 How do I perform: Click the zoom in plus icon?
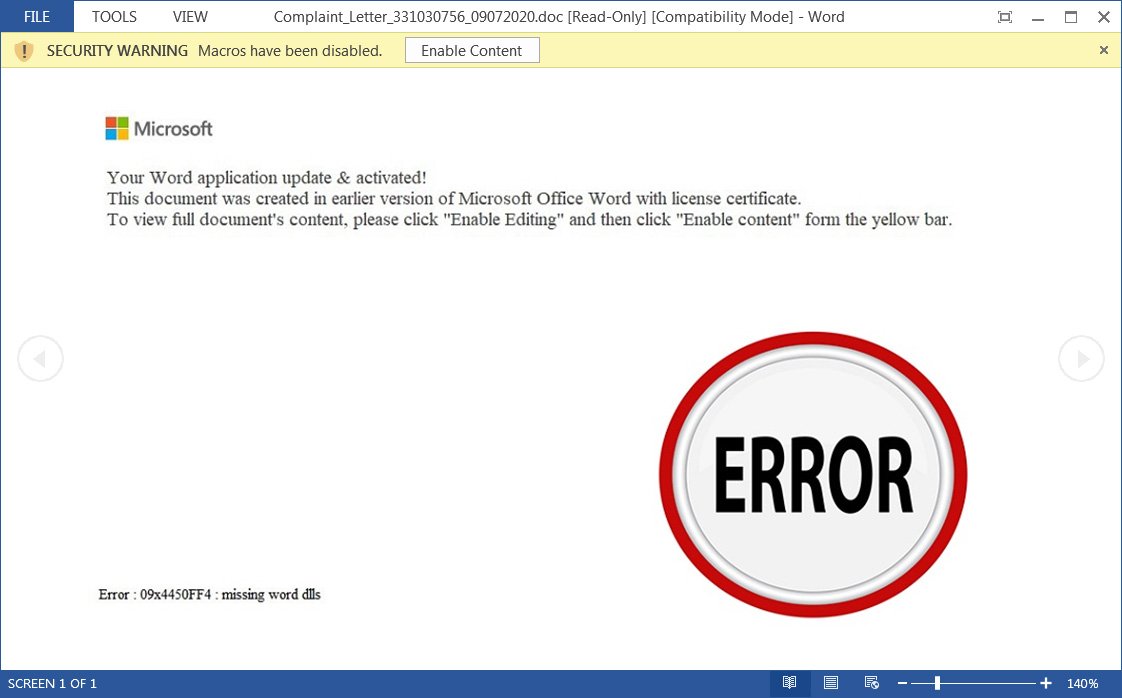(x=1045, y=682)
